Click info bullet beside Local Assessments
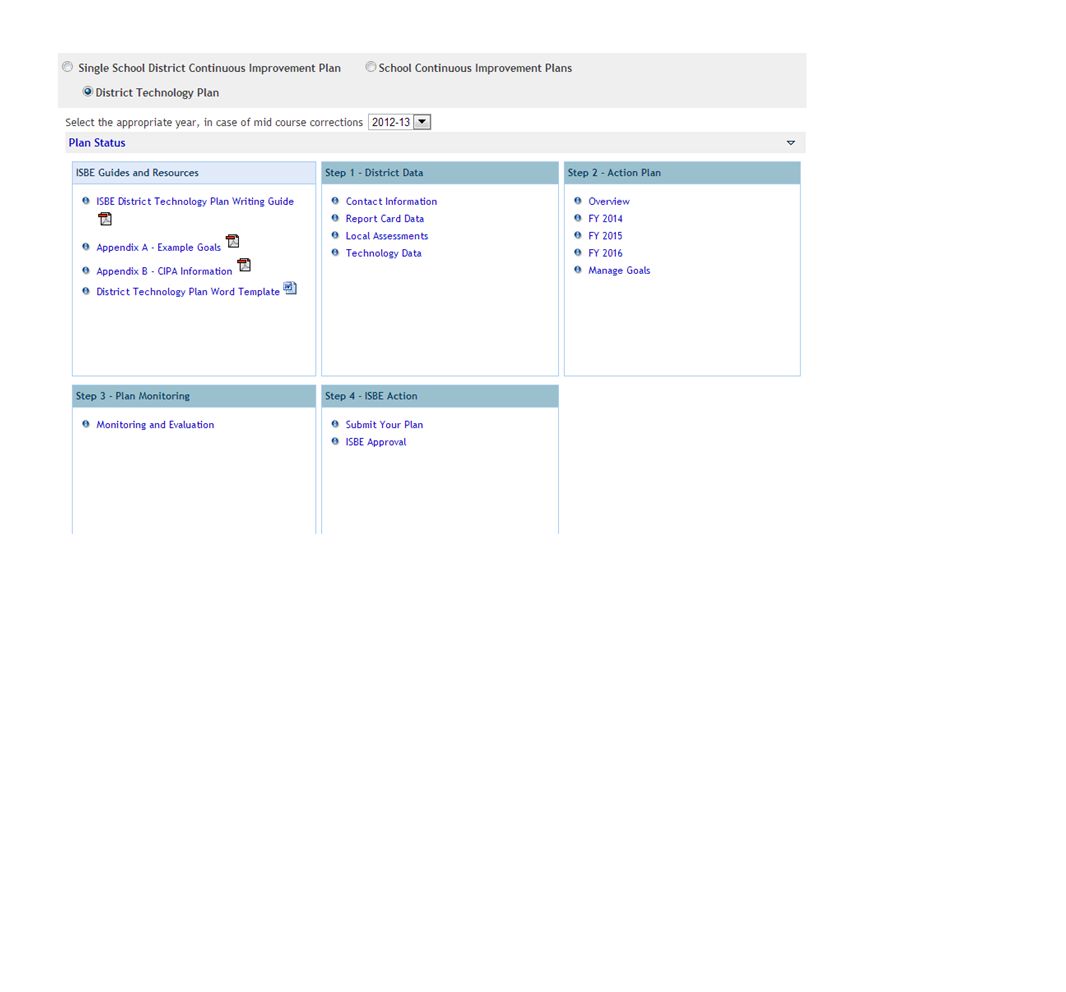Screen dimensions: 1066x992 pos(335,235)
